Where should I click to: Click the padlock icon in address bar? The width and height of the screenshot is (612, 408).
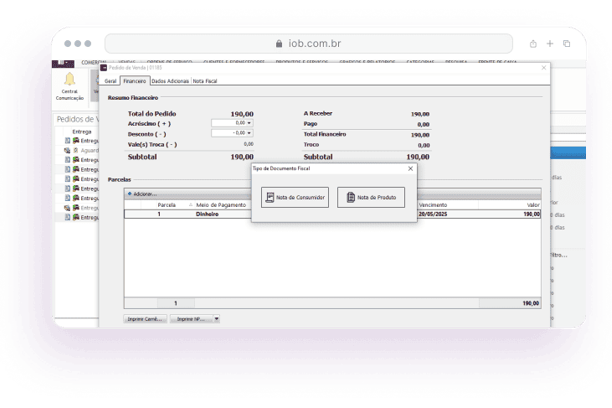[279, 44]
